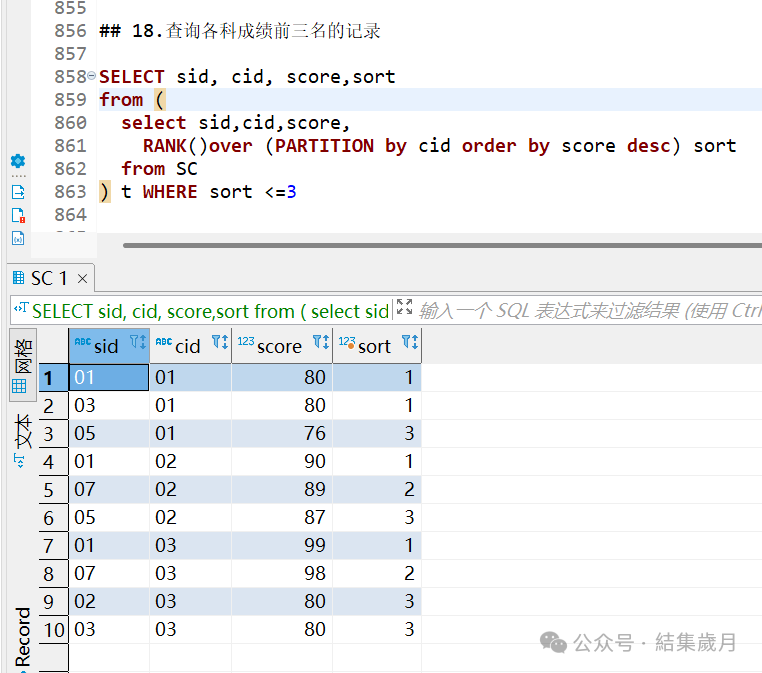
Task: Select row number 2 header
Action: tap(53, 406)
